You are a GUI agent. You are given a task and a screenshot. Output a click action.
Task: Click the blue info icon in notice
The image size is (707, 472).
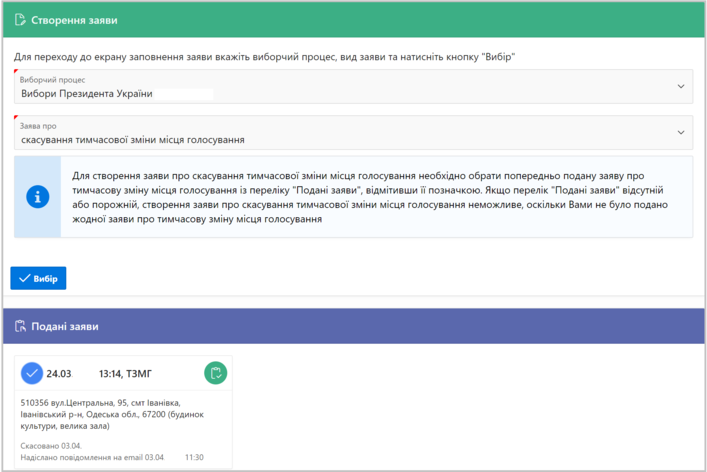pos(37,197)
